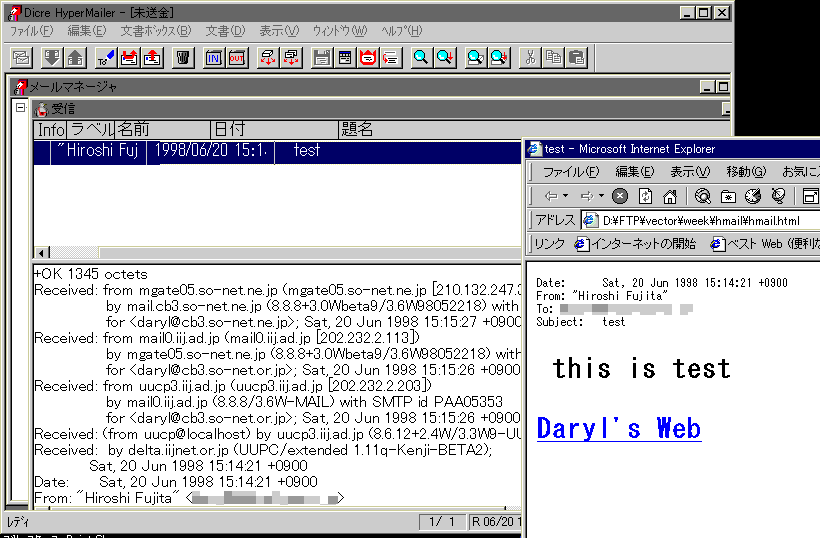Click the send mail up-arrow icon
This screenshot has width=820, height=538.
[75, 58]
